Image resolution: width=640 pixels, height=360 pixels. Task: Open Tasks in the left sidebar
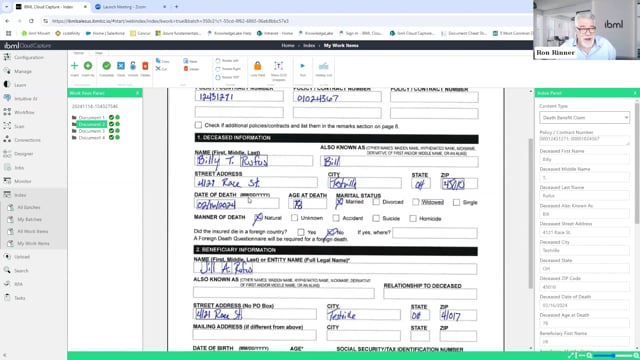[x=20, y=298]
